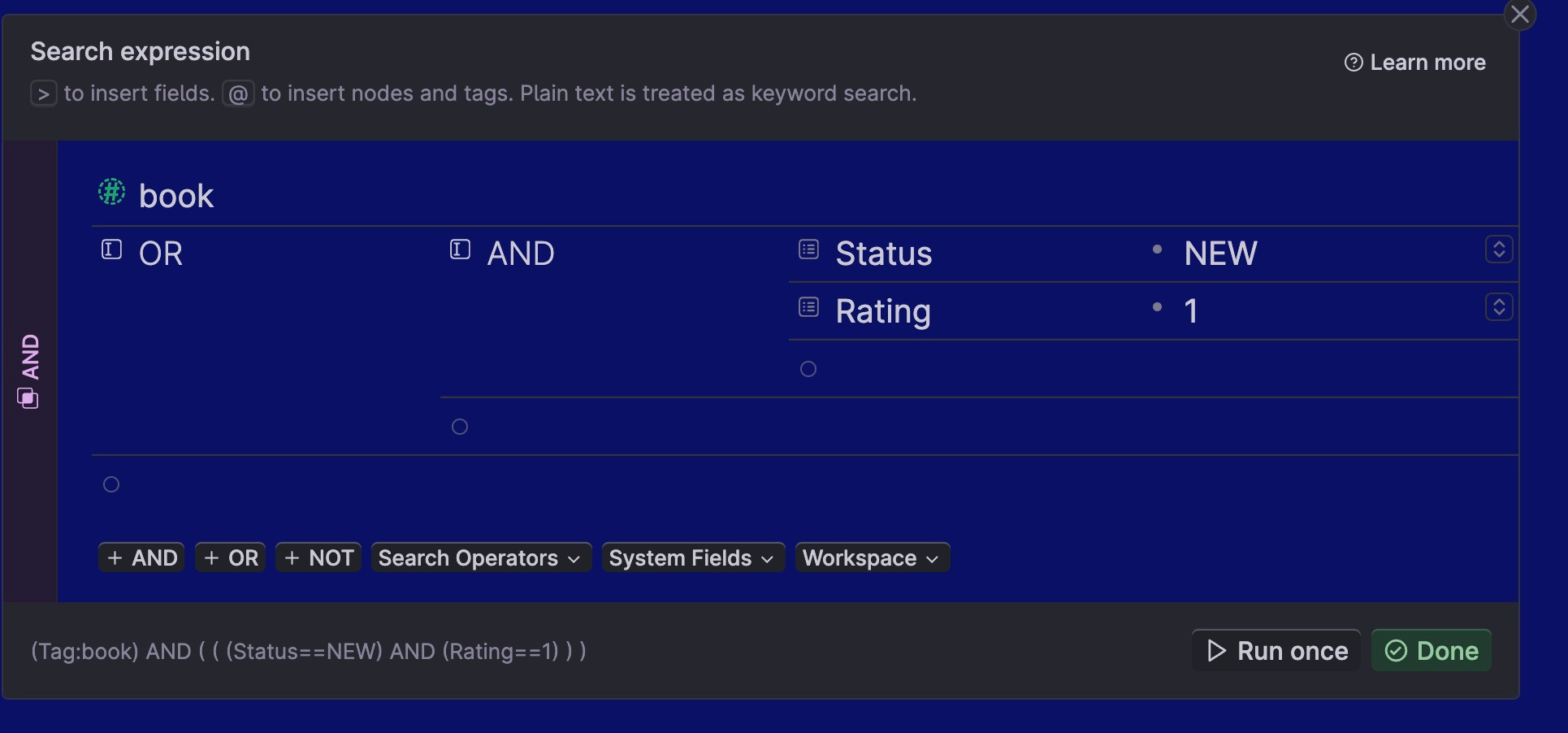This screenshot has height=733, width=1568.
Task: Open the System Fields dropdown
Action: pos(692,557)
